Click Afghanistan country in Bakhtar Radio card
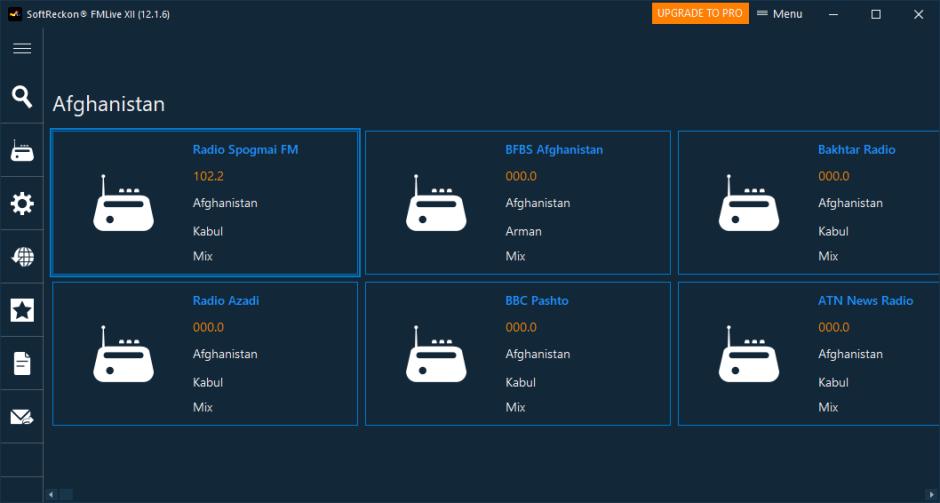Image resolution: width=940 pixels, height=503 pixels. pos(851,203)
